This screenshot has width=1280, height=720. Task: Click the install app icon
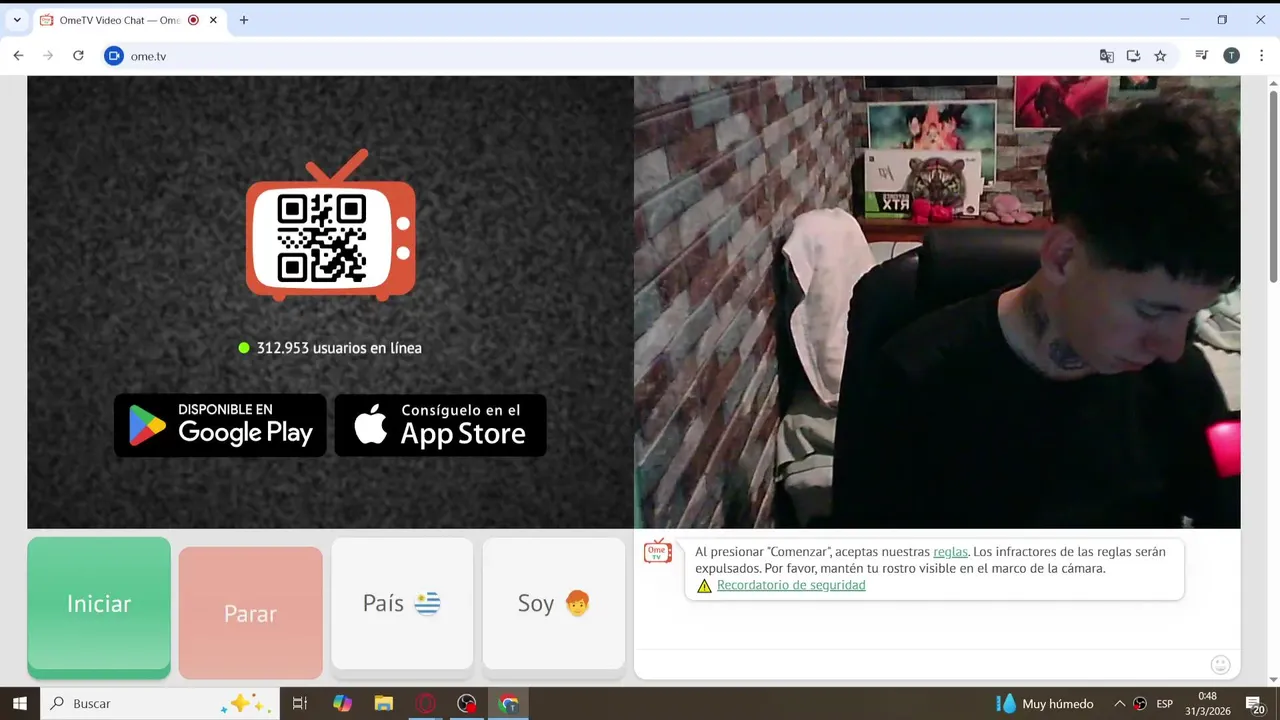tap(1133, 56)
